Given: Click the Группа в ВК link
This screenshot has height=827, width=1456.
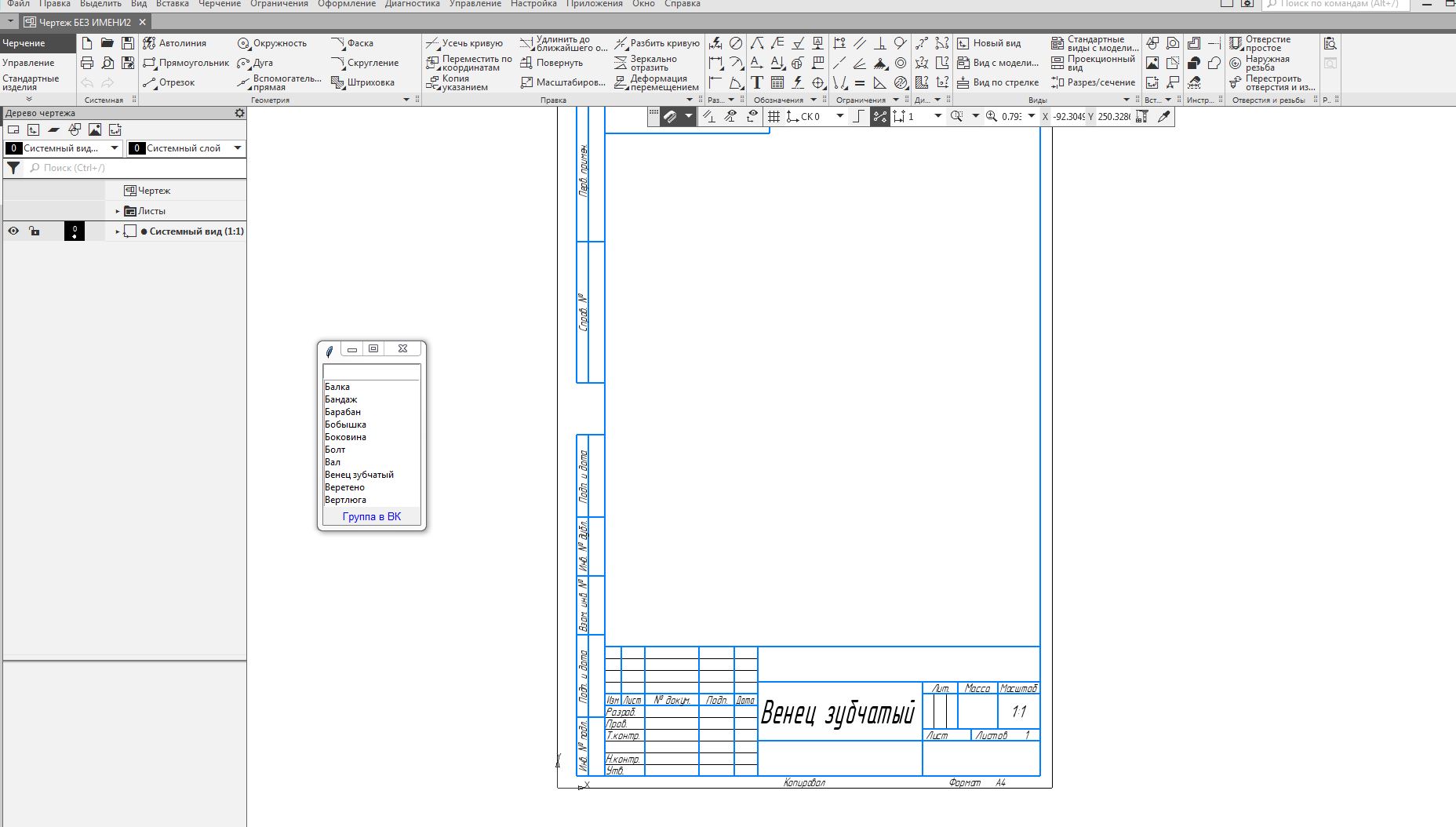Looking at the screenshot, I should click(372, 516).
